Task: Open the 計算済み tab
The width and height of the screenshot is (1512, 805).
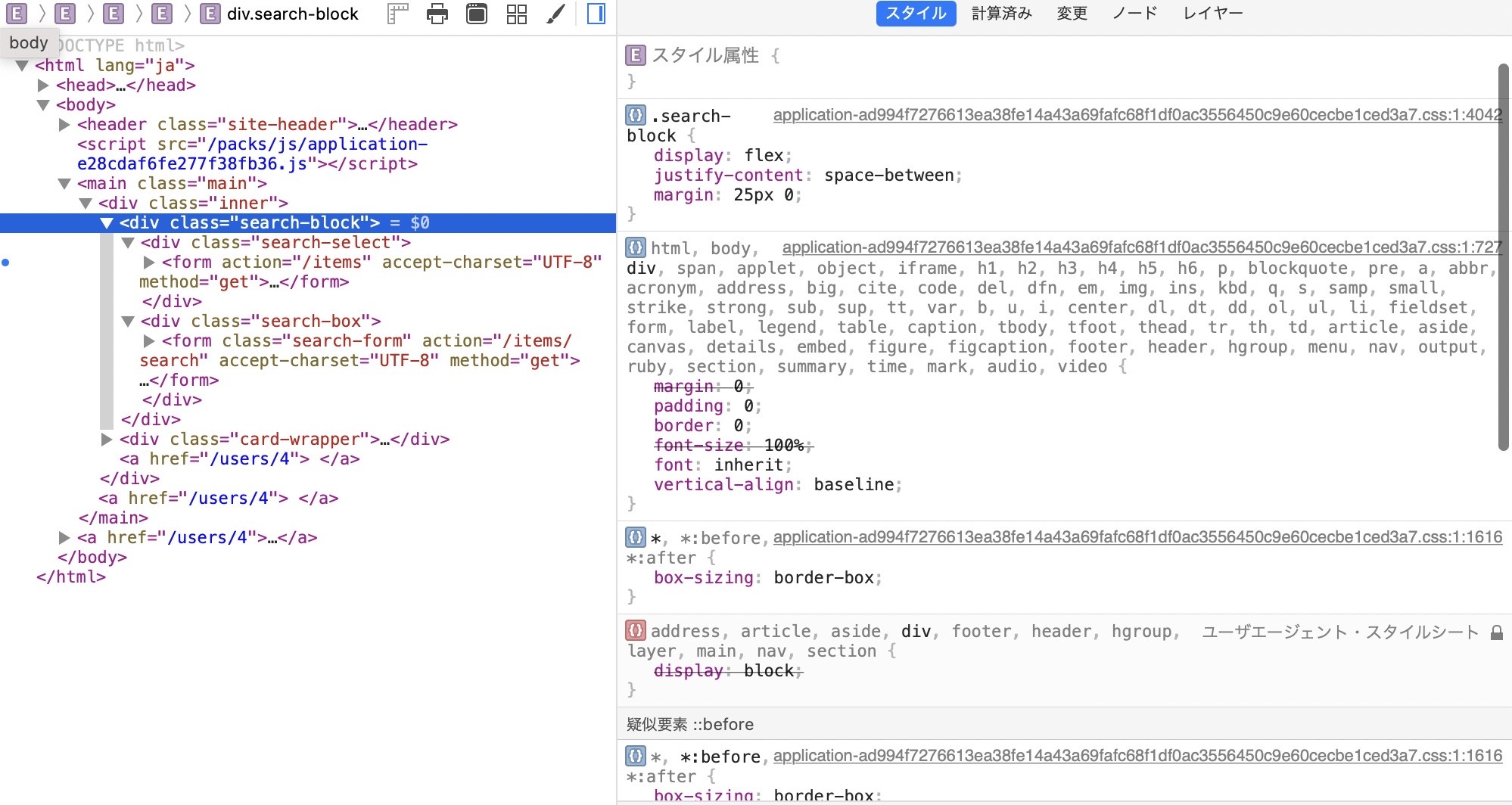Action: click(x=1002, y=13)
